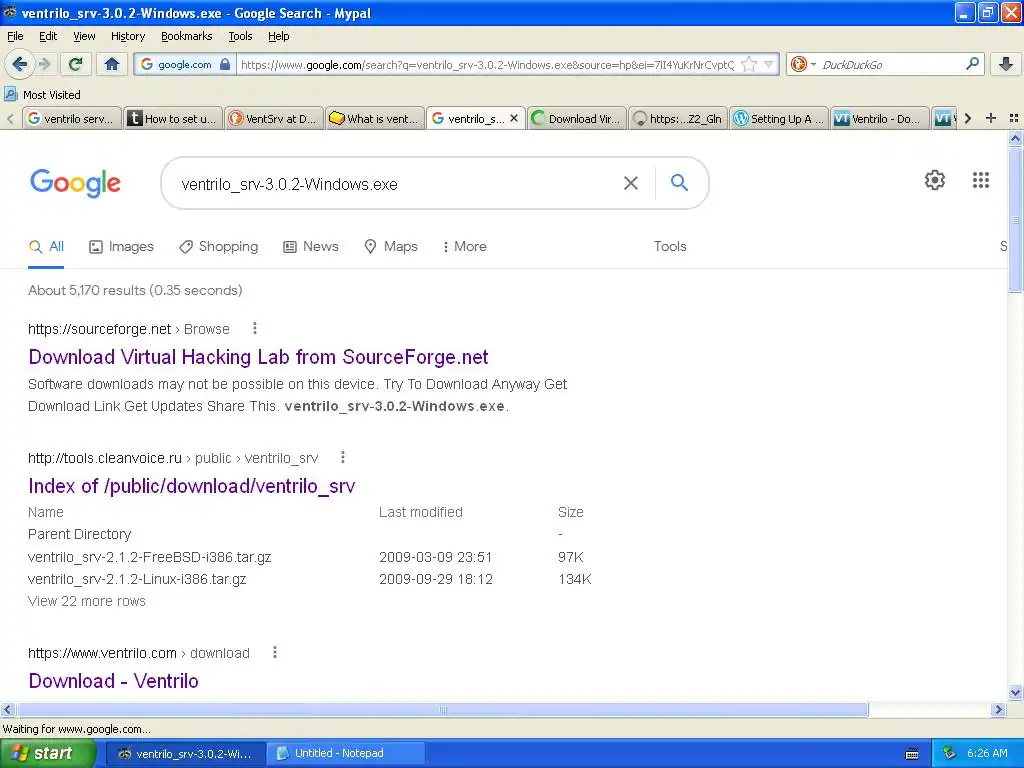Switch to the 'ventrilo serv...' tab
Screen dimensions: 1024x768
click(72, 118)
